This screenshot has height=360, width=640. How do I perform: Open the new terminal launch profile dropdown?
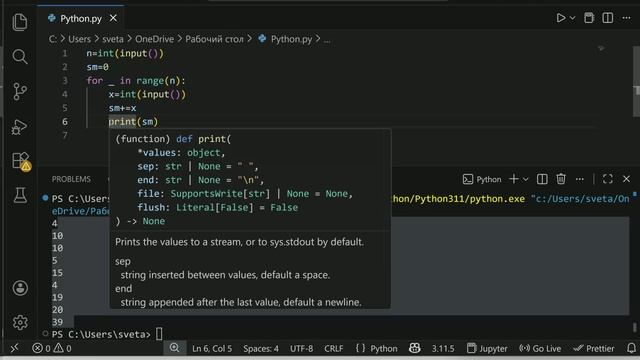[x=526, y=179]
